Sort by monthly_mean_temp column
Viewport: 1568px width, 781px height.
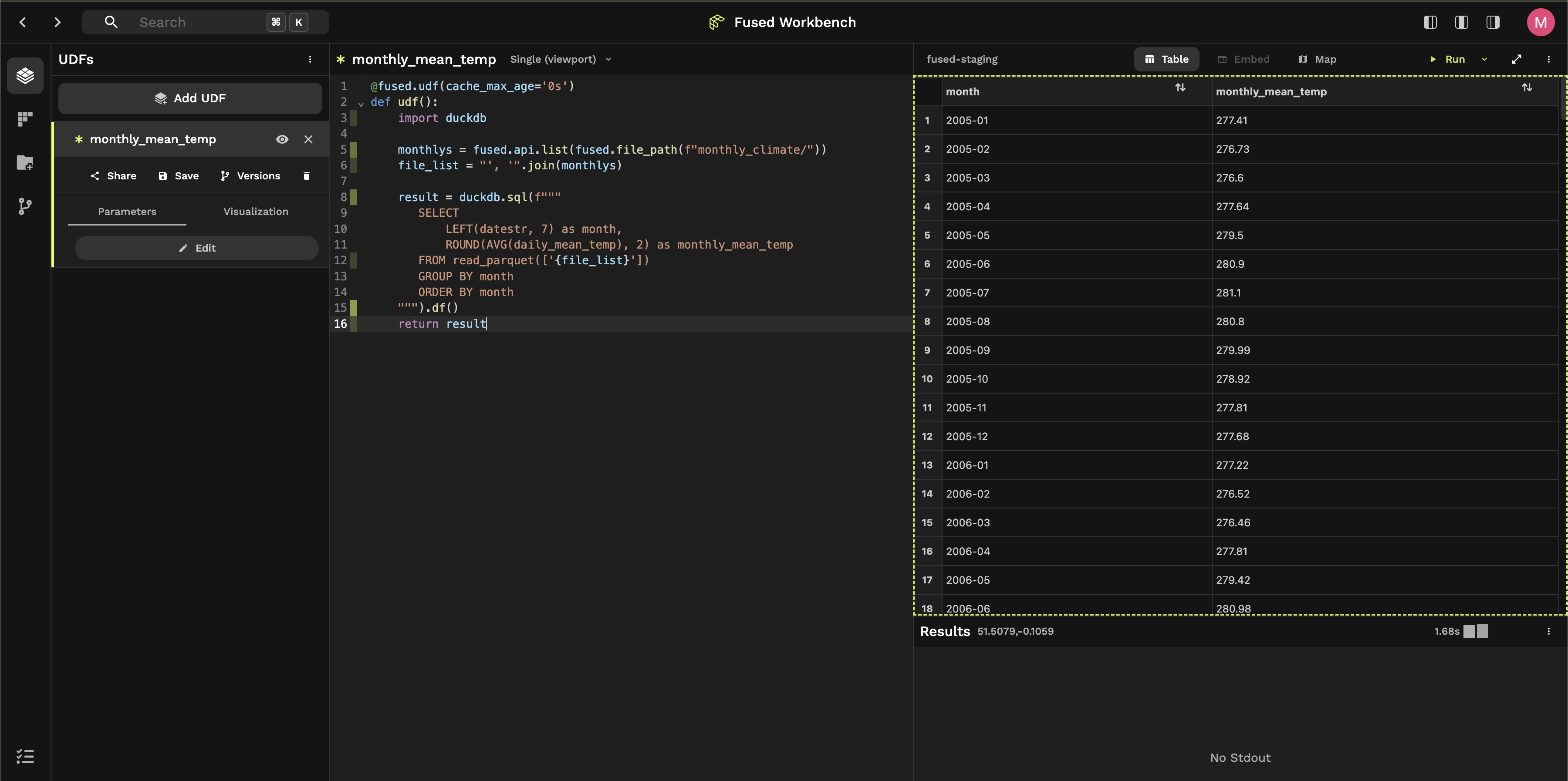(x=1527, y=88)
